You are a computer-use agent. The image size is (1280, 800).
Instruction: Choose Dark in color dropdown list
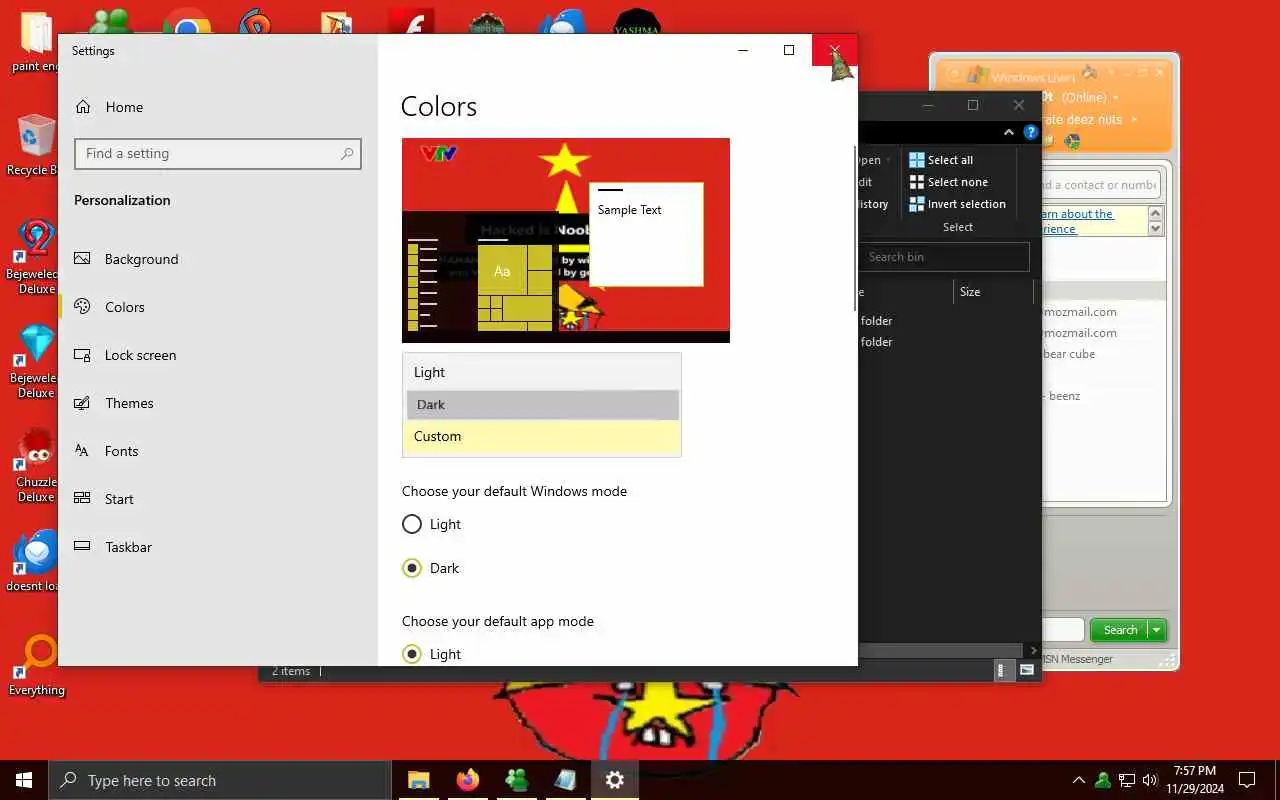542,404
